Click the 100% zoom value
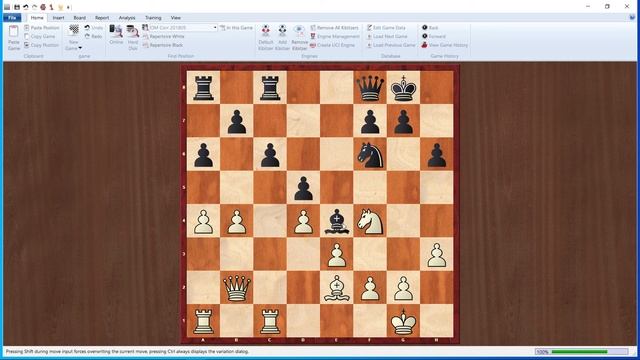This screenshot has height=360, width=640. [x=542, y=352]
